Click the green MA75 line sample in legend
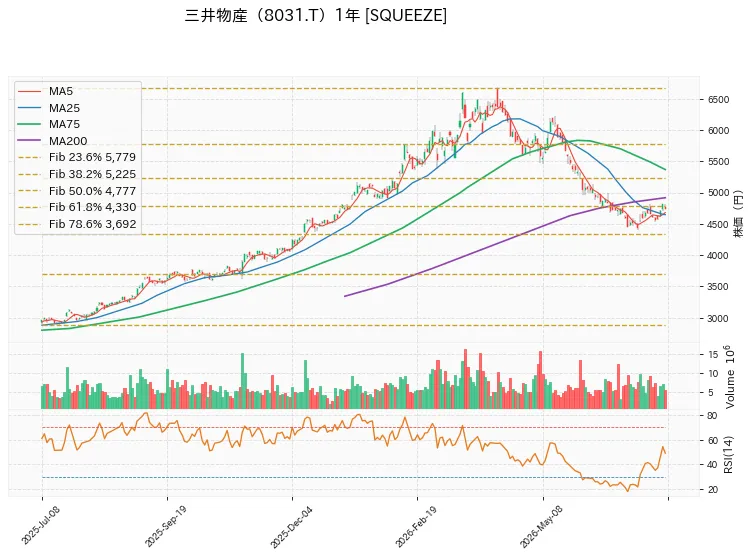This screenshot has height=558, width=752. pos(30,124)
